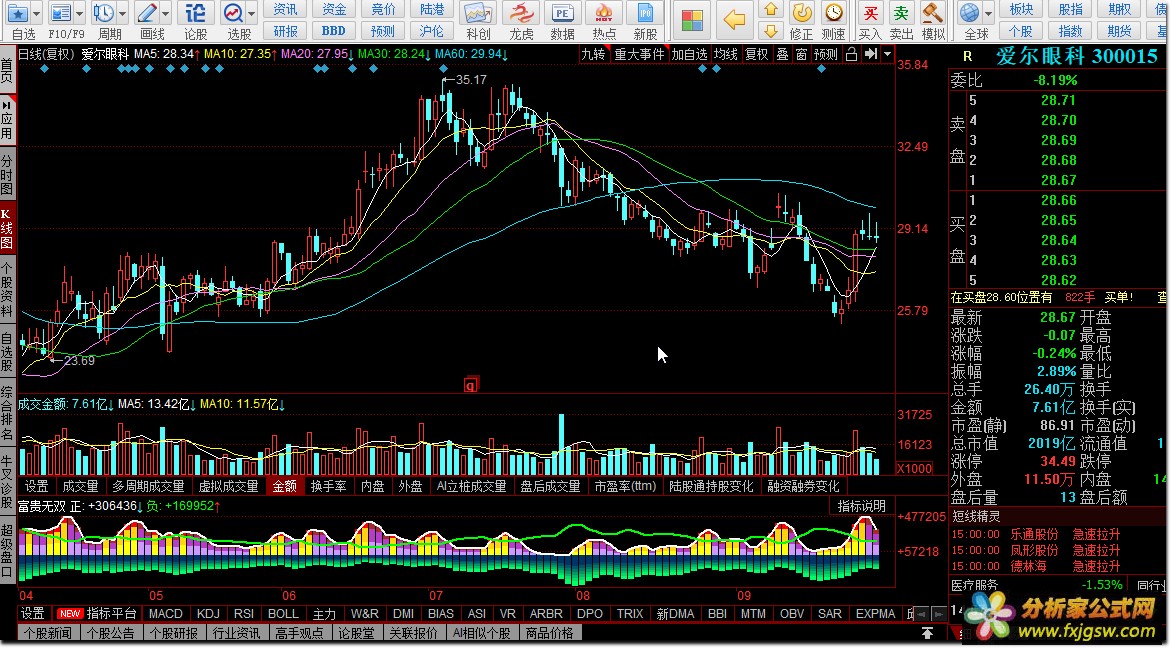Click the 35.17 high price label
The width and height of the screenshot is (1172, 648).
click(471, 80)
